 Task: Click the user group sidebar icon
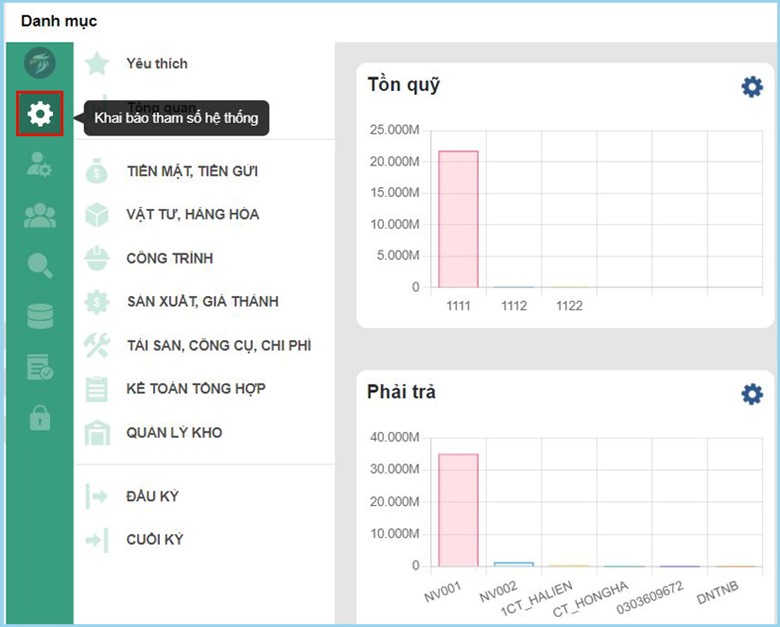40,215
